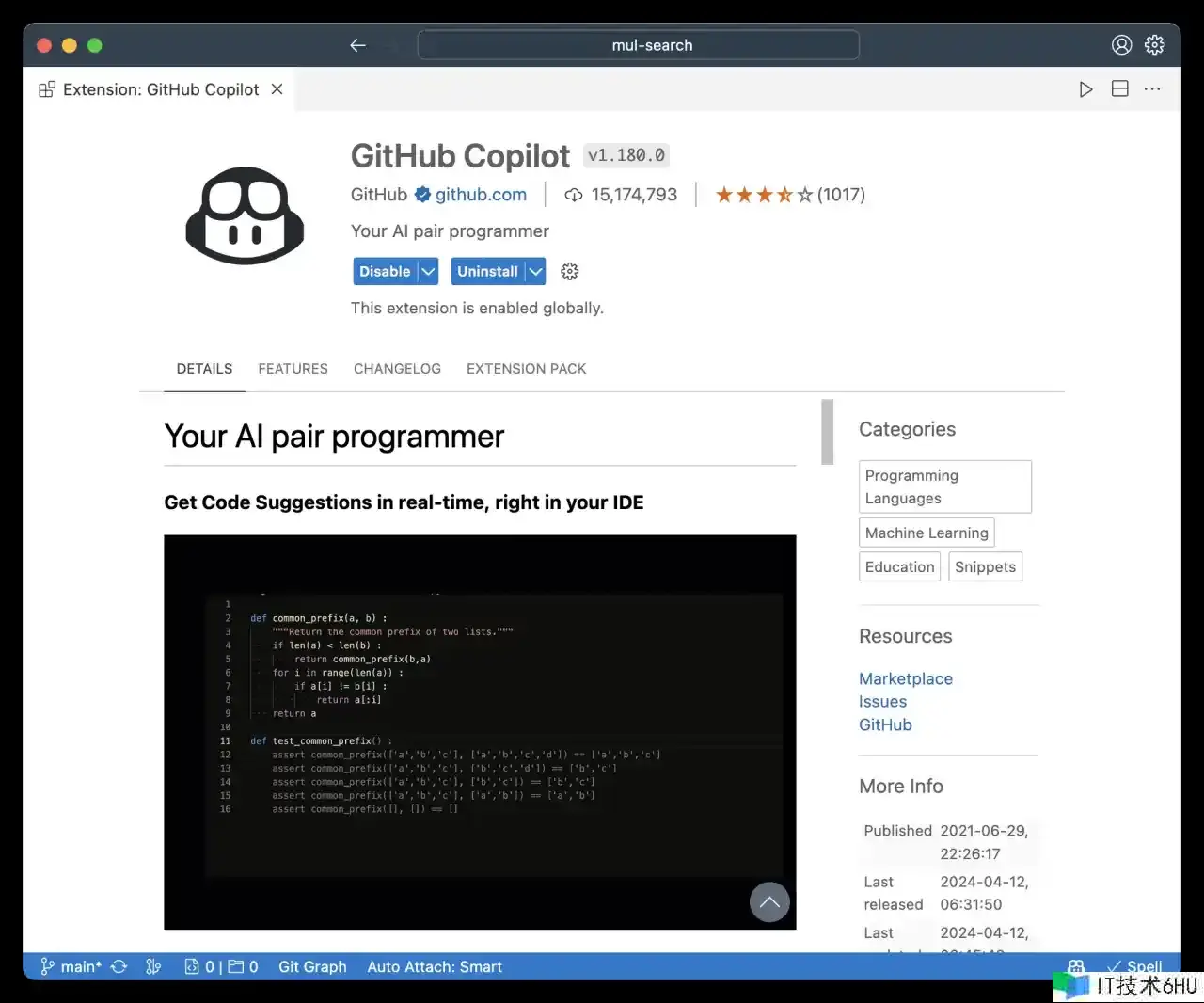Click the code suggestion demo image

click(x=480, y=732)
